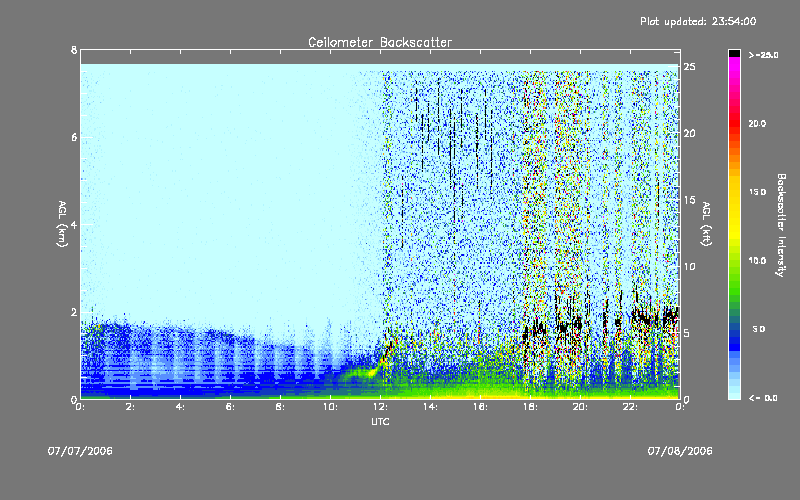Click the '<- 0.0' colorbar minimum label
The height and width of the screenshot is (500, 800).
tap(763, 398)
